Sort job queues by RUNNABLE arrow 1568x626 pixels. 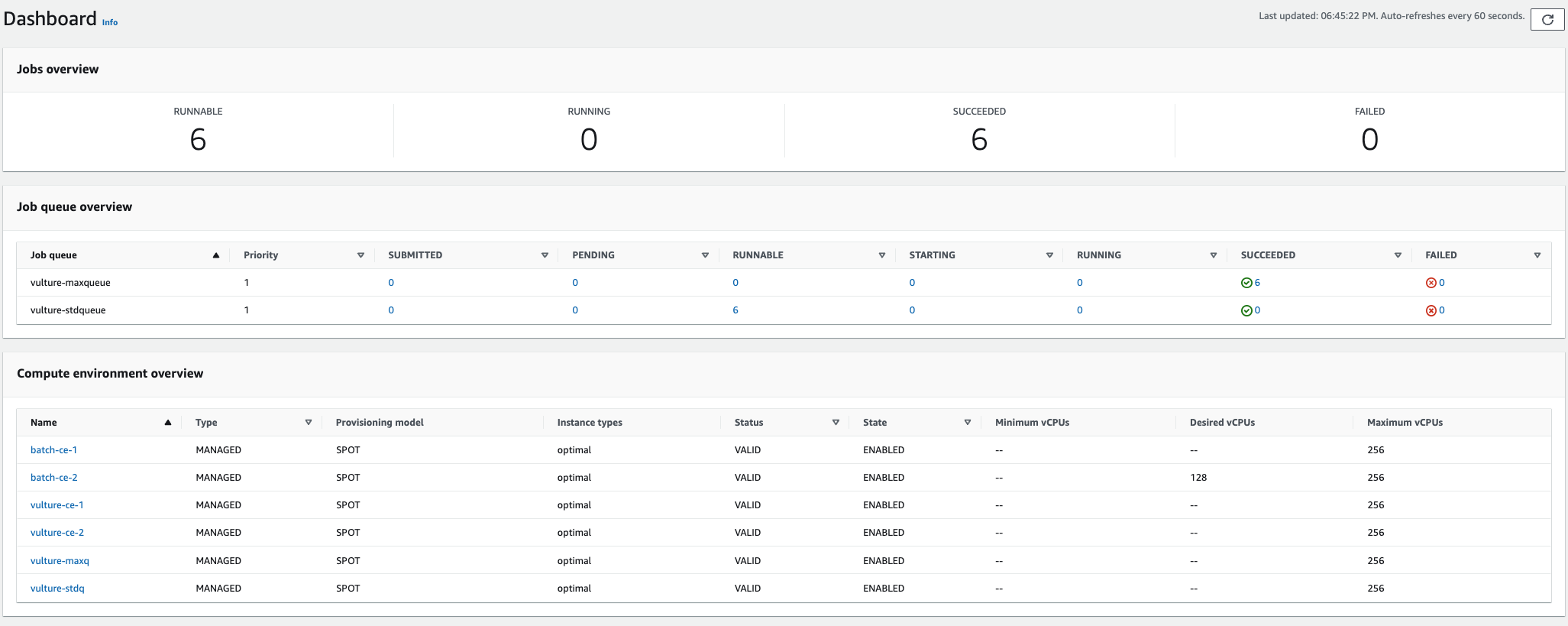coord(881,255)
